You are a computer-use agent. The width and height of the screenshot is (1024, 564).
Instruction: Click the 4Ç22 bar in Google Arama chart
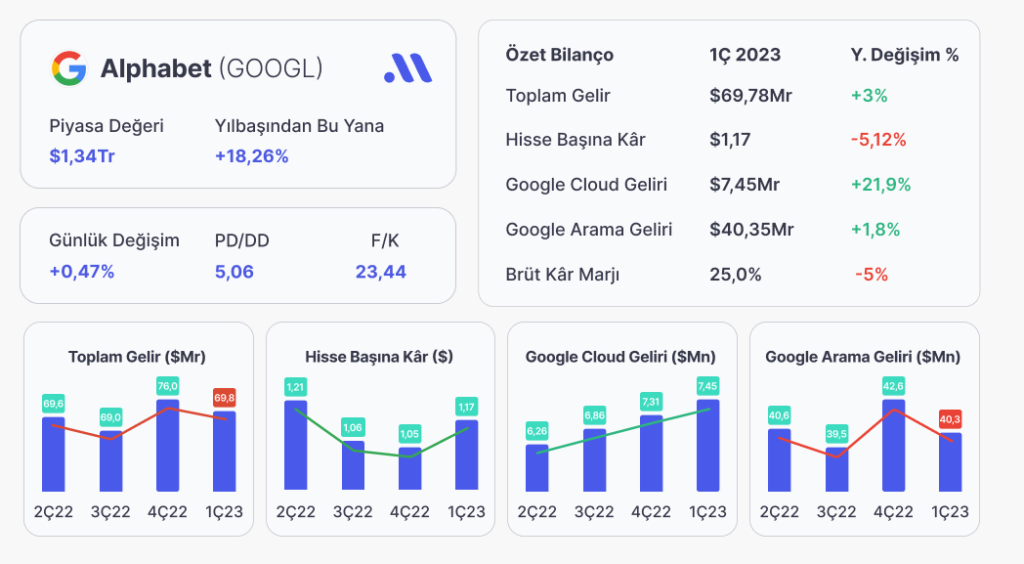coord(893,446)
